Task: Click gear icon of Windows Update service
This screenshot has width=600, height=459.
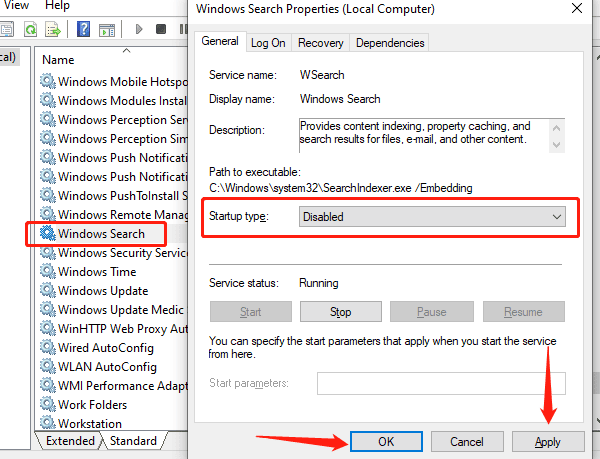Action: pyautogui.click(x=48, y=290)
